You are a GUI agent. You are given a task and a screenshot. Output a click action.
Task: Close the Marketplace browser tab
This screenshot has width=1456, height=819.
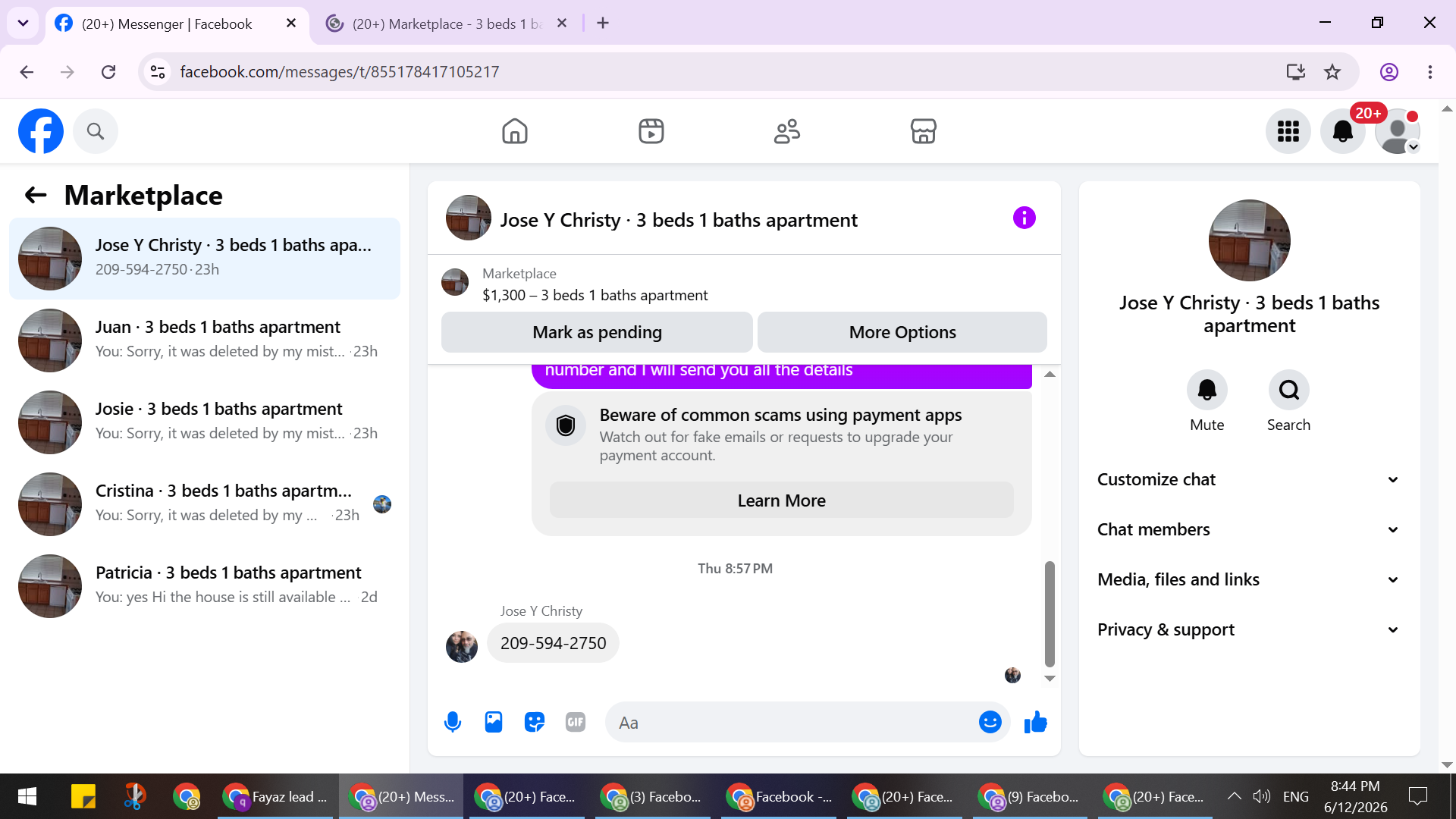click(x=562, y=24)
